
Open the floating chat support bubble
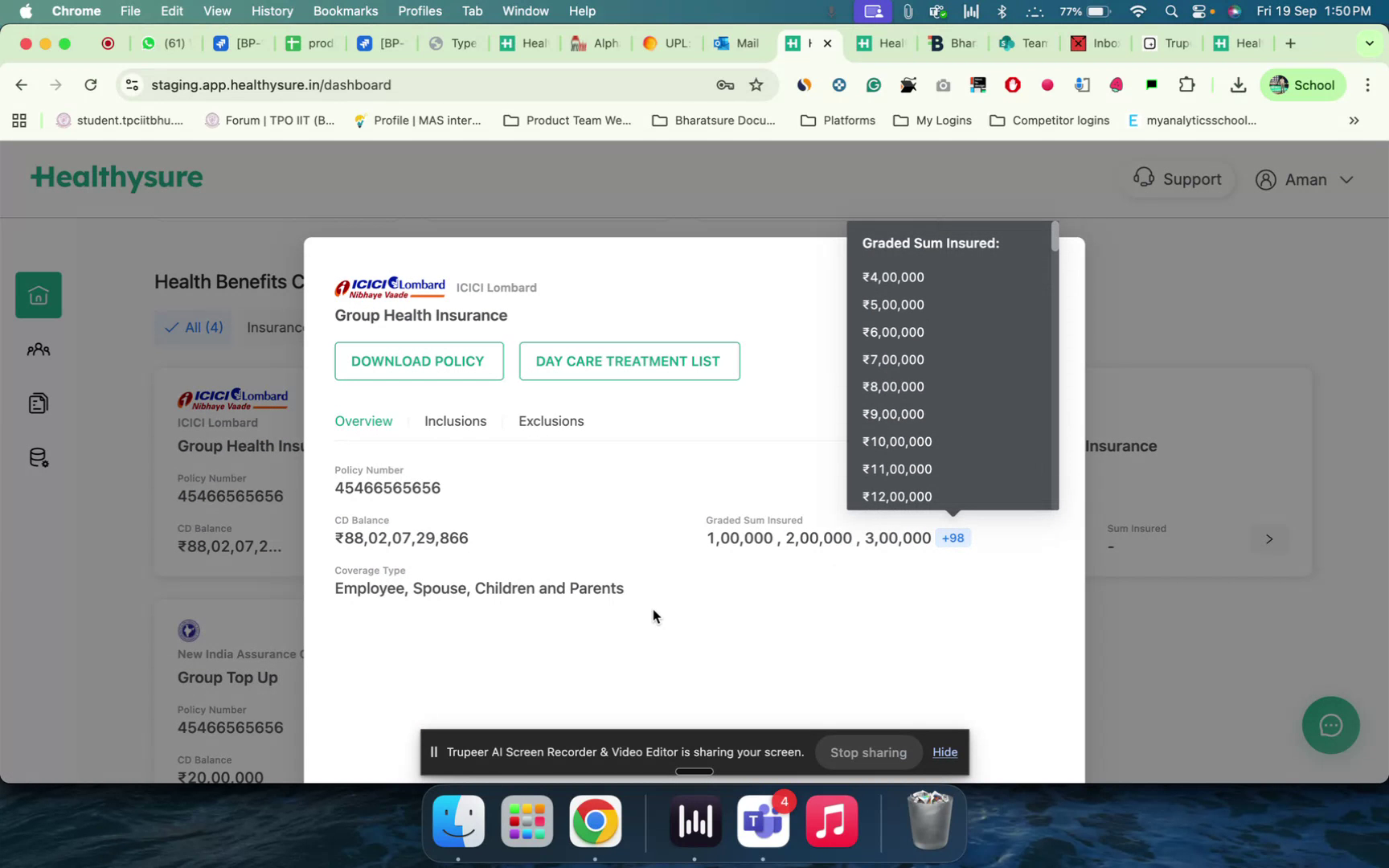(1330, 725)
